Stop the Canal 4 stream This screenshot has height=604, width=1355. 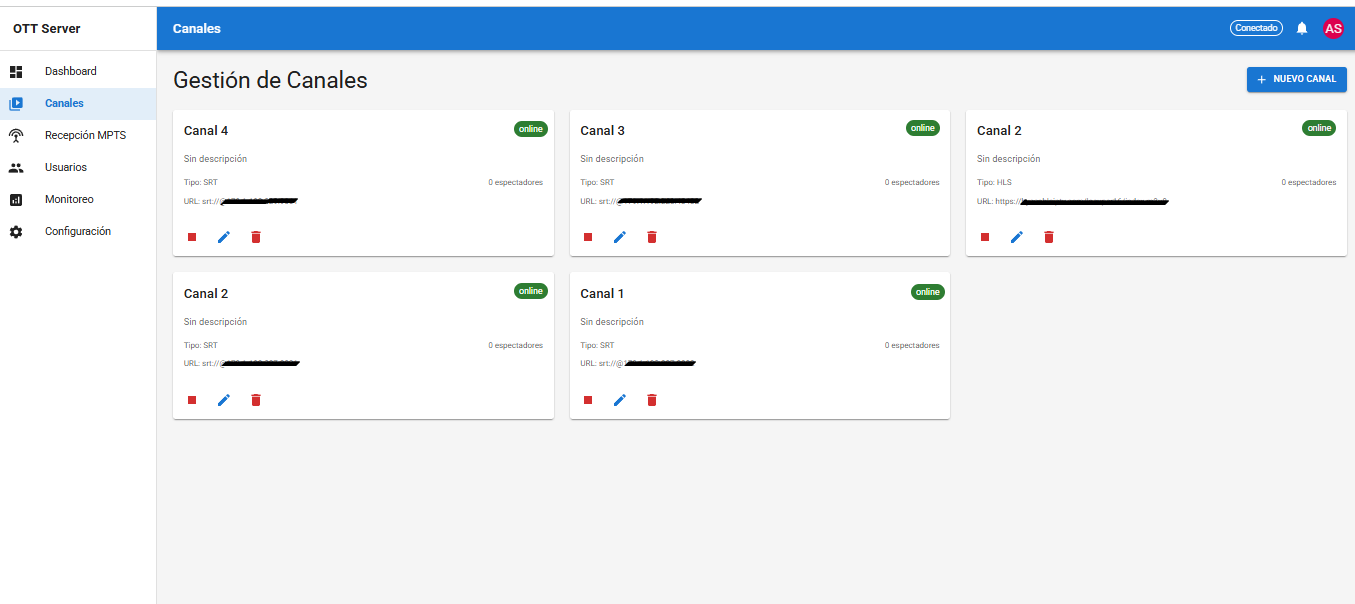point(192,237)
